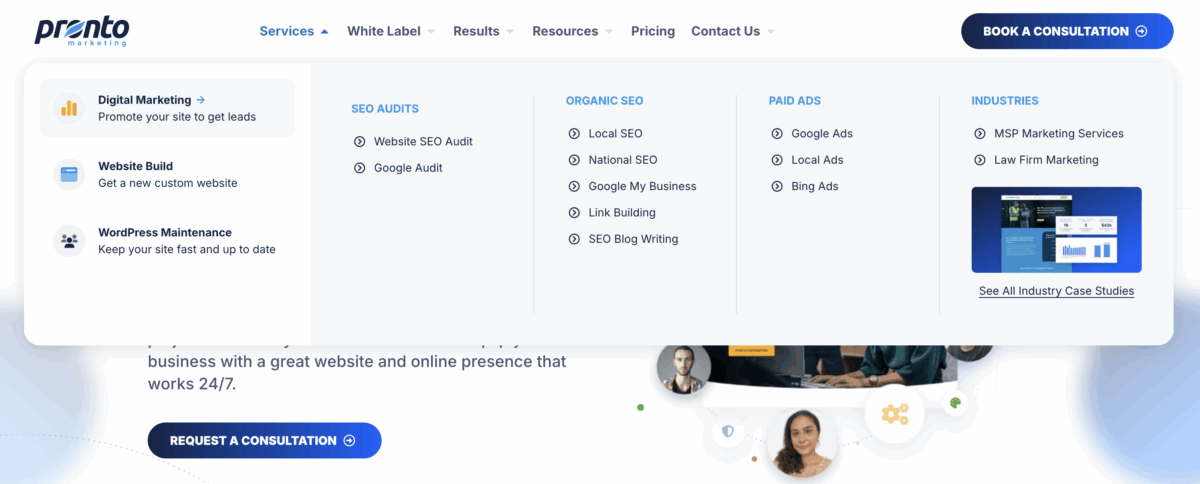Open the National SEO link
Screen dimensions: 1200x484
pyautogui.click(x=623, y=160)
